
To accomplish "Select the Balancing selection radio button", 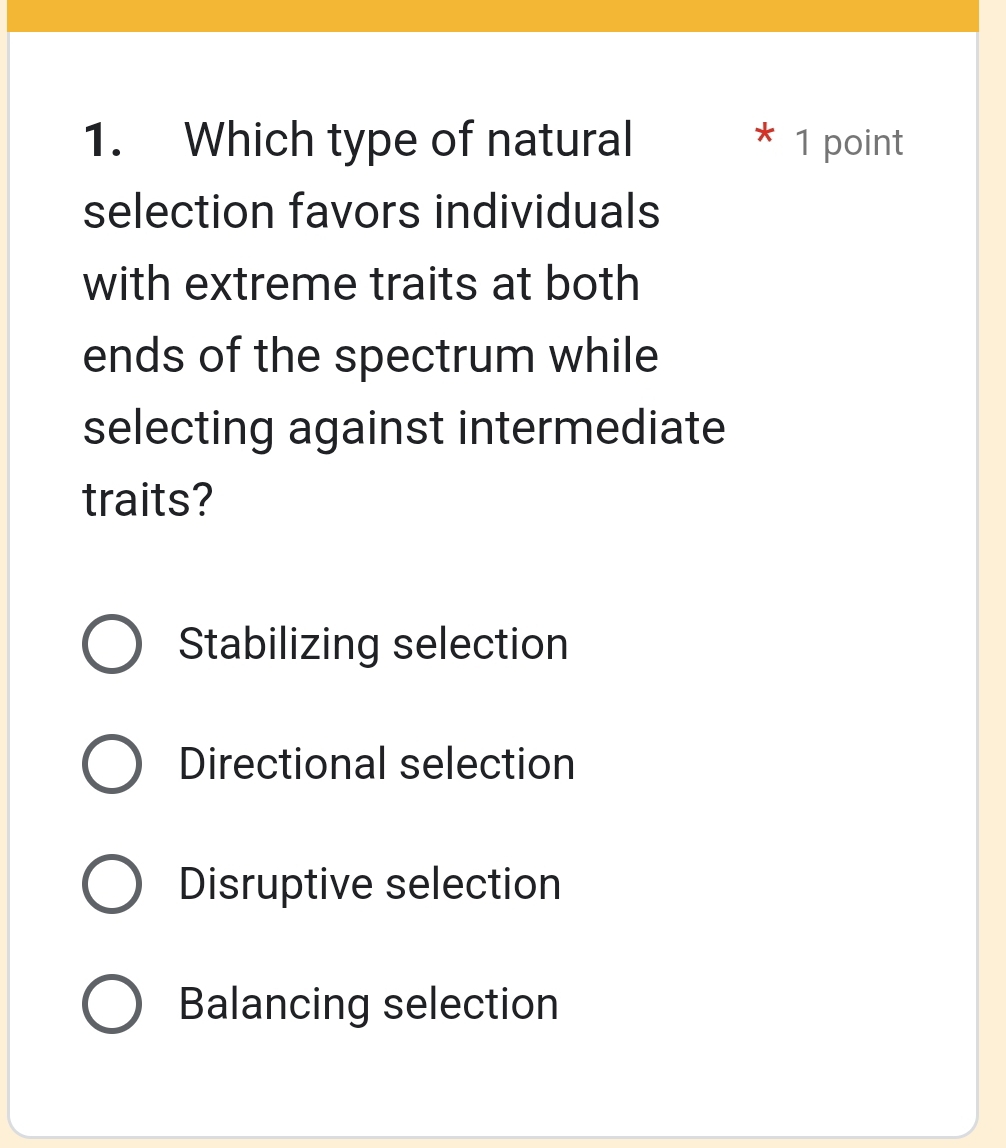I will click(111, 1004).
